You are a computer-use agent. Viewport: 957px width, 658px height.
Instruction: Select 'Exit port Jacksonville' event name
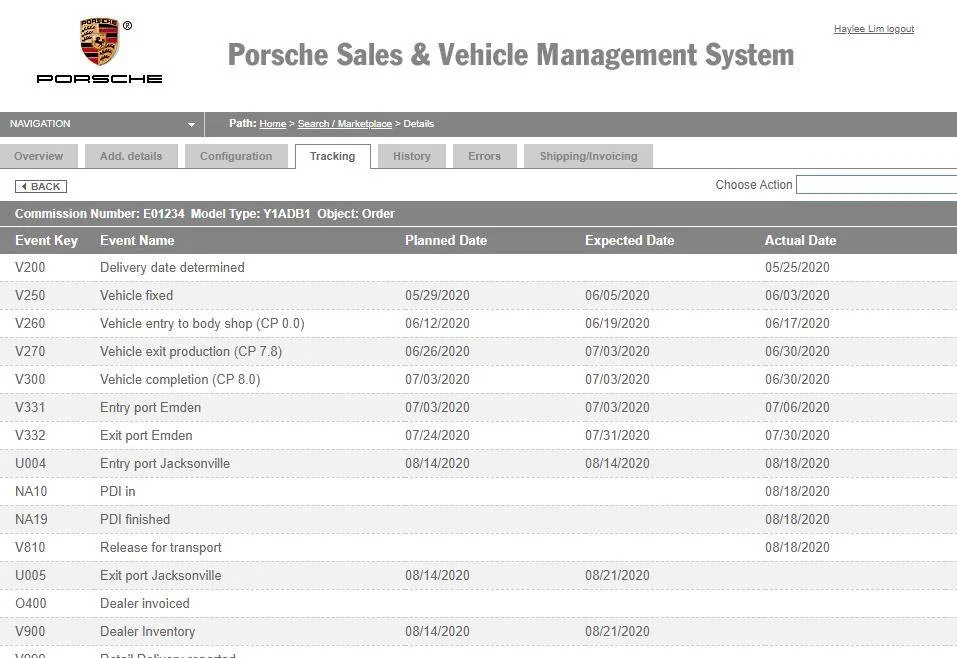(x=161, y=576)
